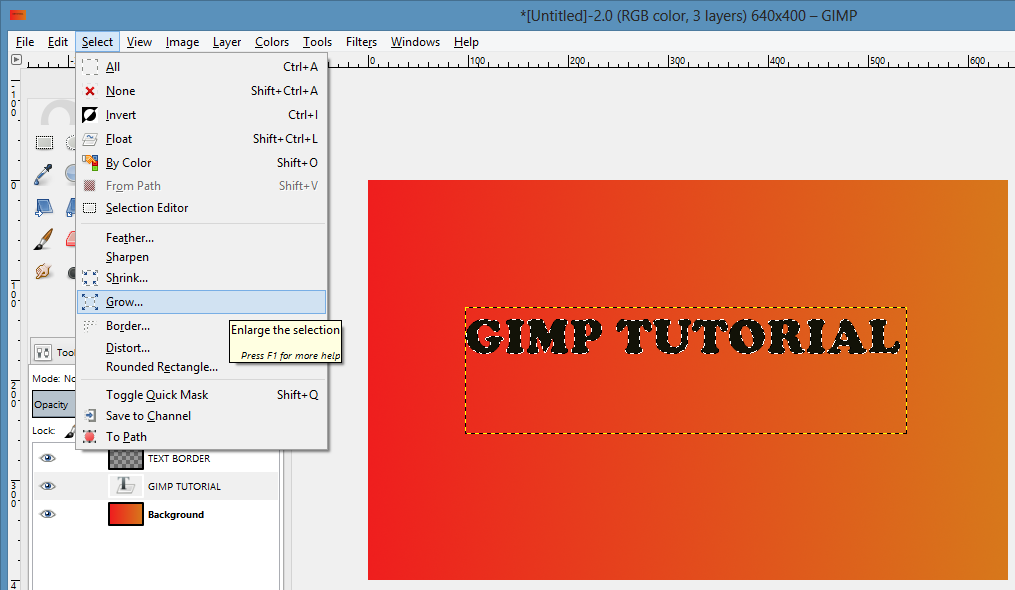Viewport: 1015px width, 590px height.
Task: Apply Sharpen to the selection
Action: coord(201,257)
